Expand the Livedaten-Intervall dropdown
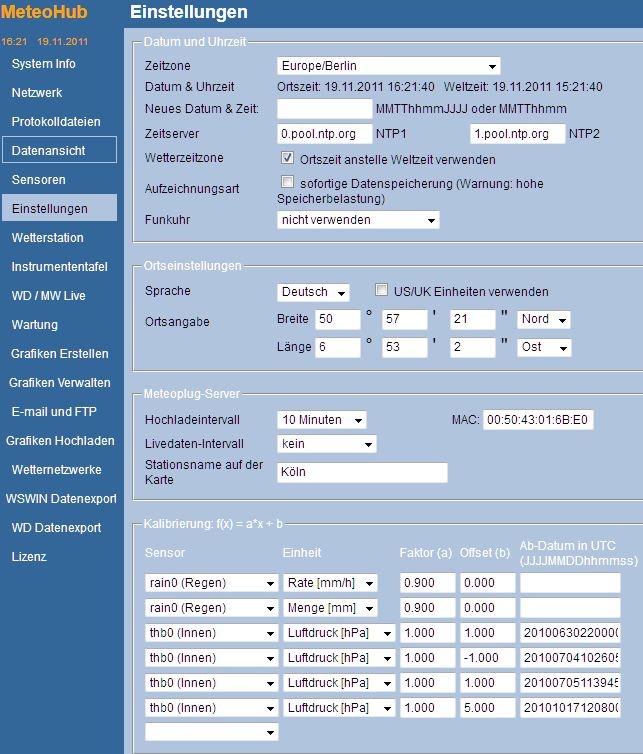 (x=326, y=444)
